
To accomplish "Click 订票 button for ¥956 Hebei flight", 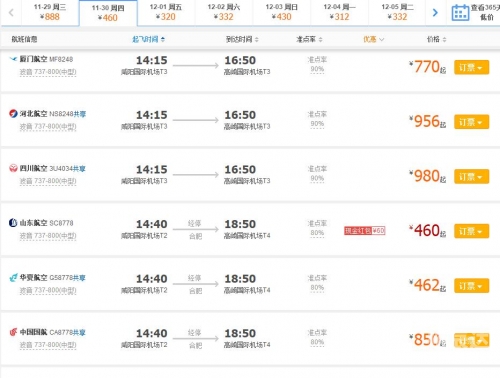I will (x=472, y=122).
